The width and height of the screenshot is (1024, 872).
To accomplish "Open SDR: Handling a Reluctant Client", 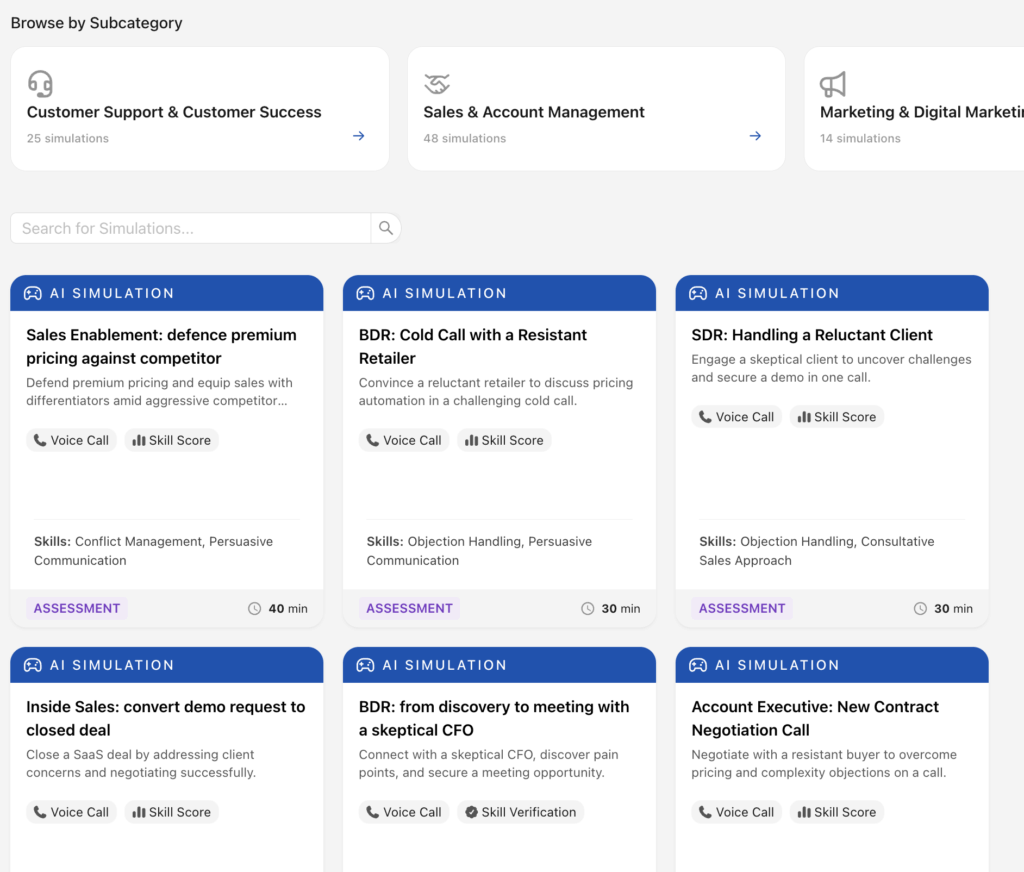I will (811, 335).
